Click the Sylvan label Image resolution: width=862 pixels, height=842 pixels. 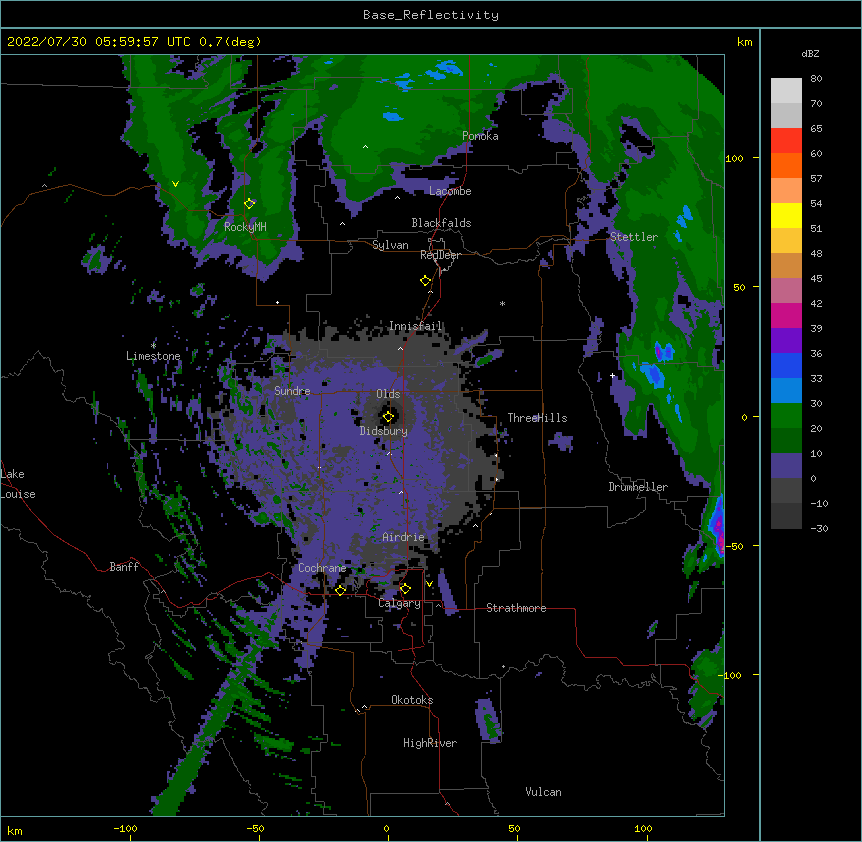(x=390, y=245)
